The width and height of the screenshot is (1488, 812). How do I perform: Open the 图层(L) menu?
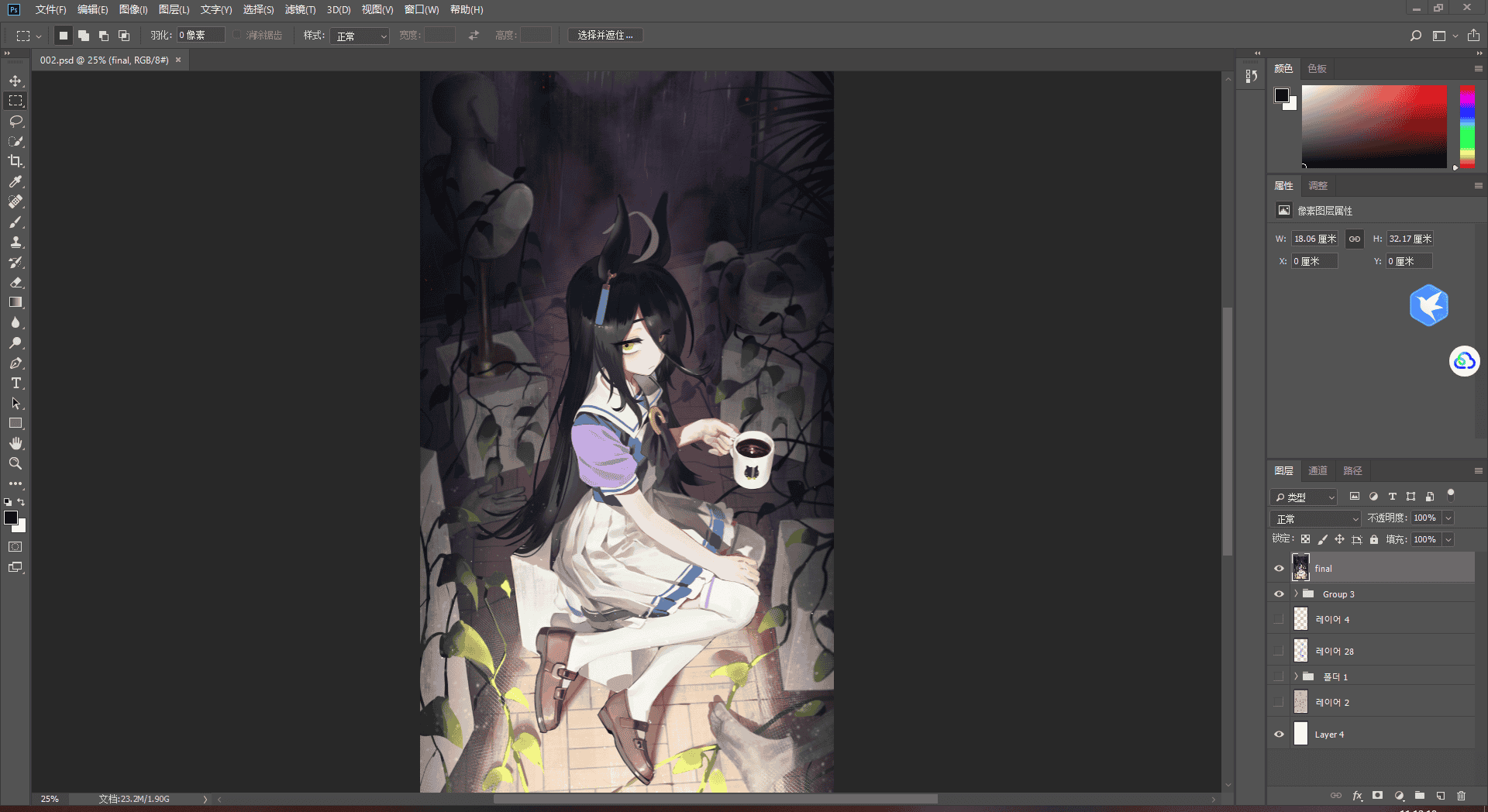[x=174, y=9]
